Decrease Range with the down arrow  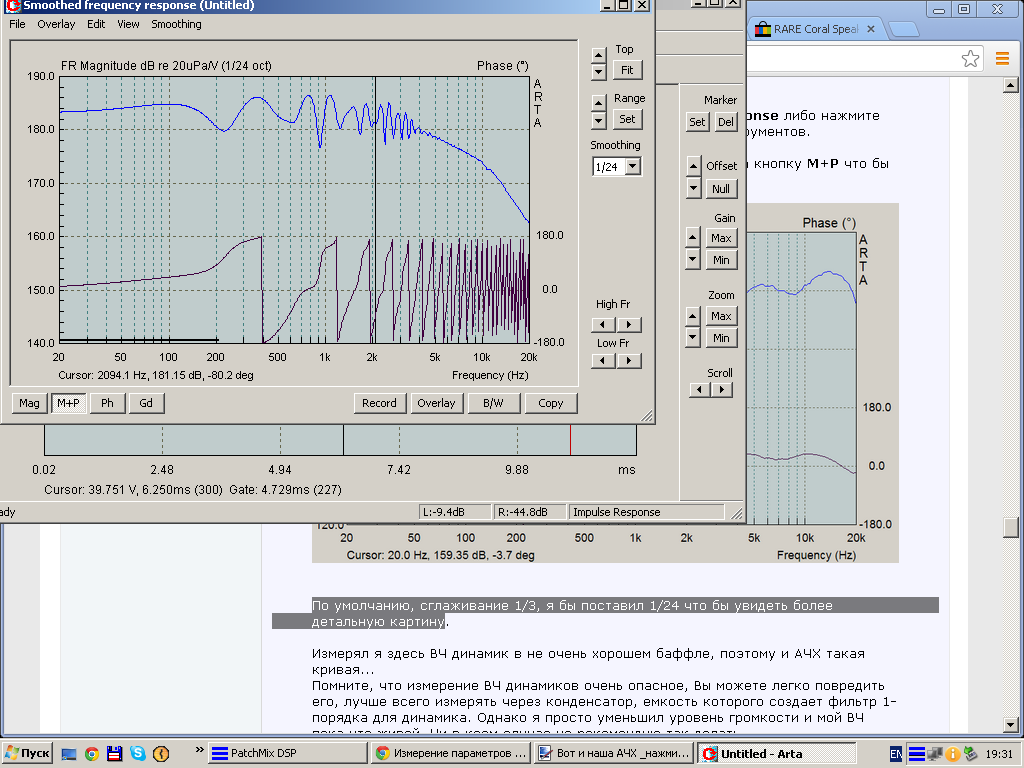click(598, 121)
